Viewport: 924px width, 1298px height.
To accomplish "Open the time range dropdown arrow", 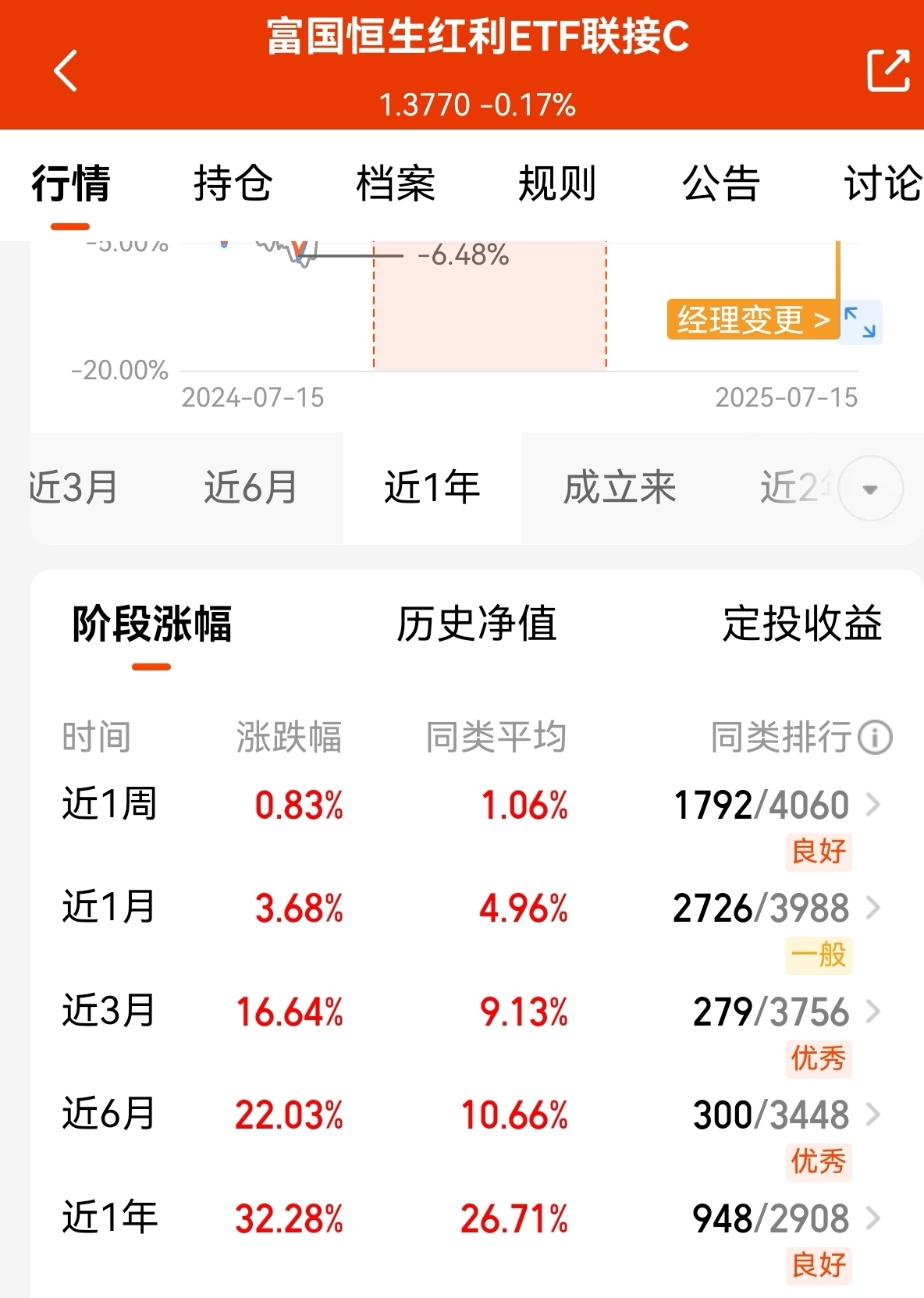I will 870,489.
